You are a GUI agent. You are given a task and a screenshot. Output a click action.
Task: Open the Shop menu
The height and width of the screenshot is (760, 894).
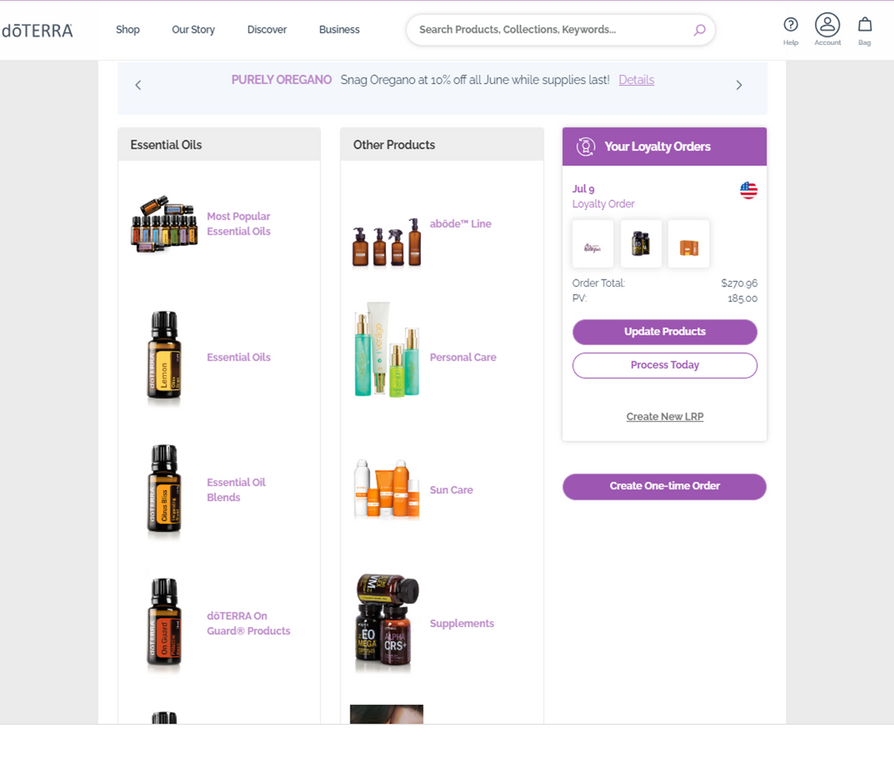click(x=128, y=30)
